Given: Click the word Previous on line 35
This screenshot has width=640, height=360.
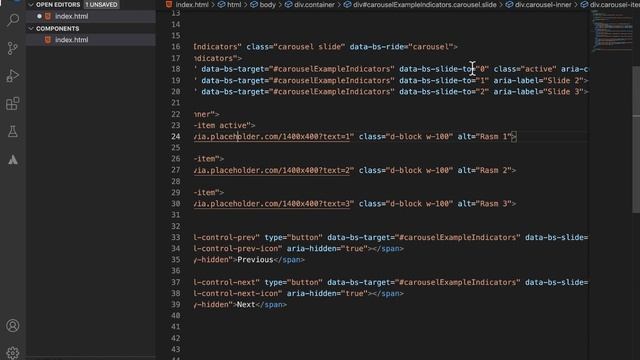Looking at the screenshot, I should (x=255, y=260).
